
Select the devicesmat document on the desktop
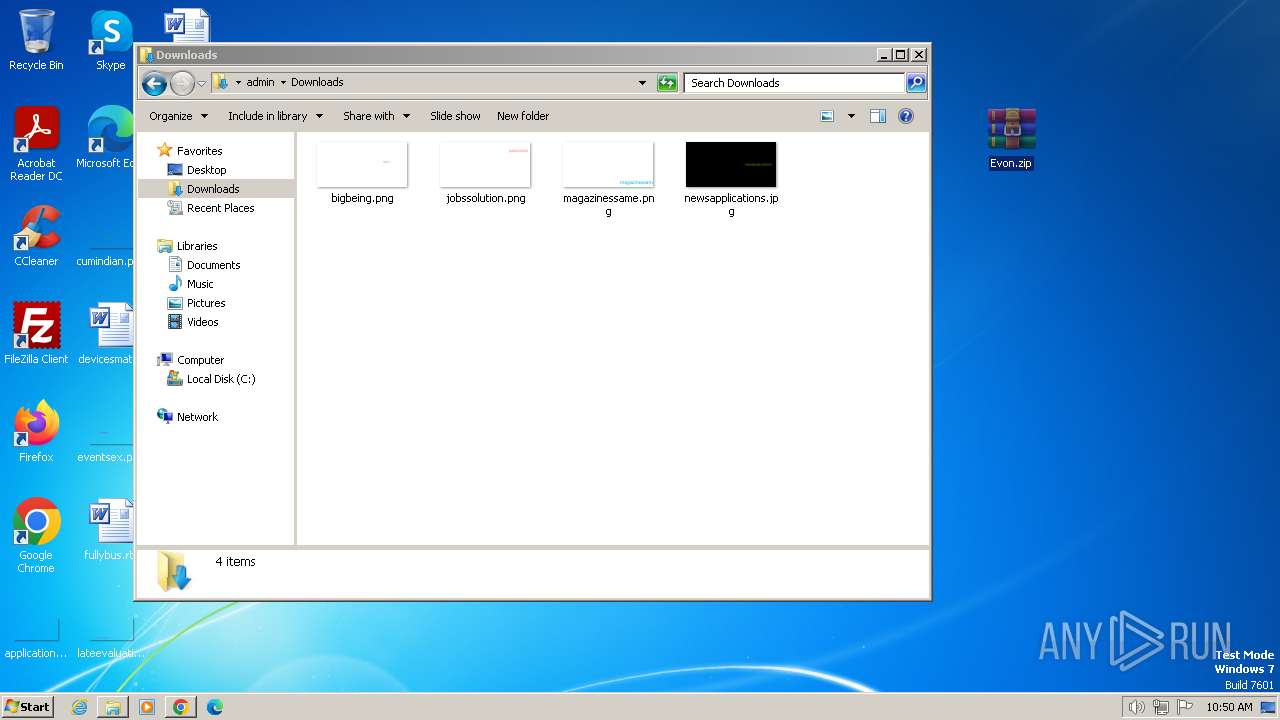coord(106,334)
